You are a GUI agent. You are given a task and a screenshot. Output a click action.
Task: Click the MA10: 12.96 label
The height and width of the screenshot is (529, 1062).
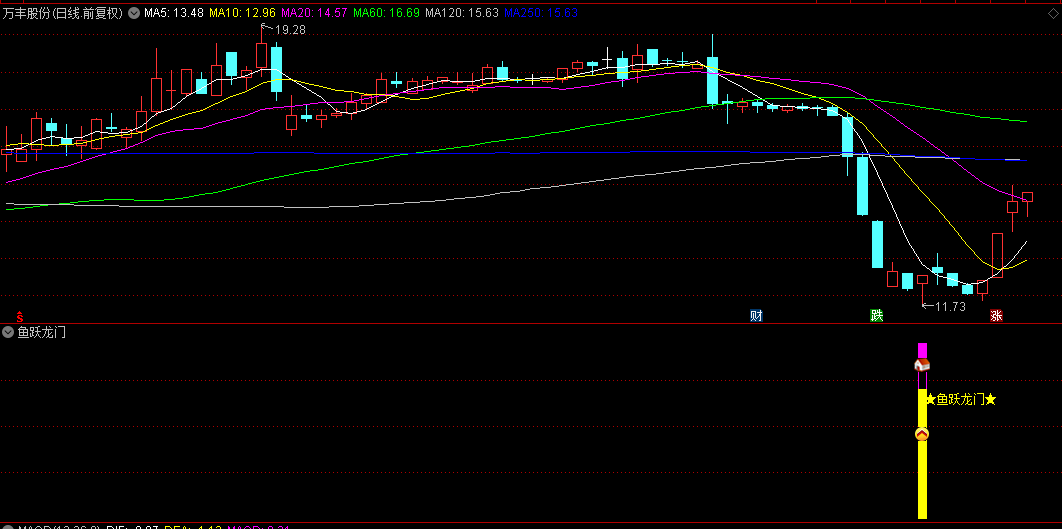pyautogui.click(x=242, y=12)
